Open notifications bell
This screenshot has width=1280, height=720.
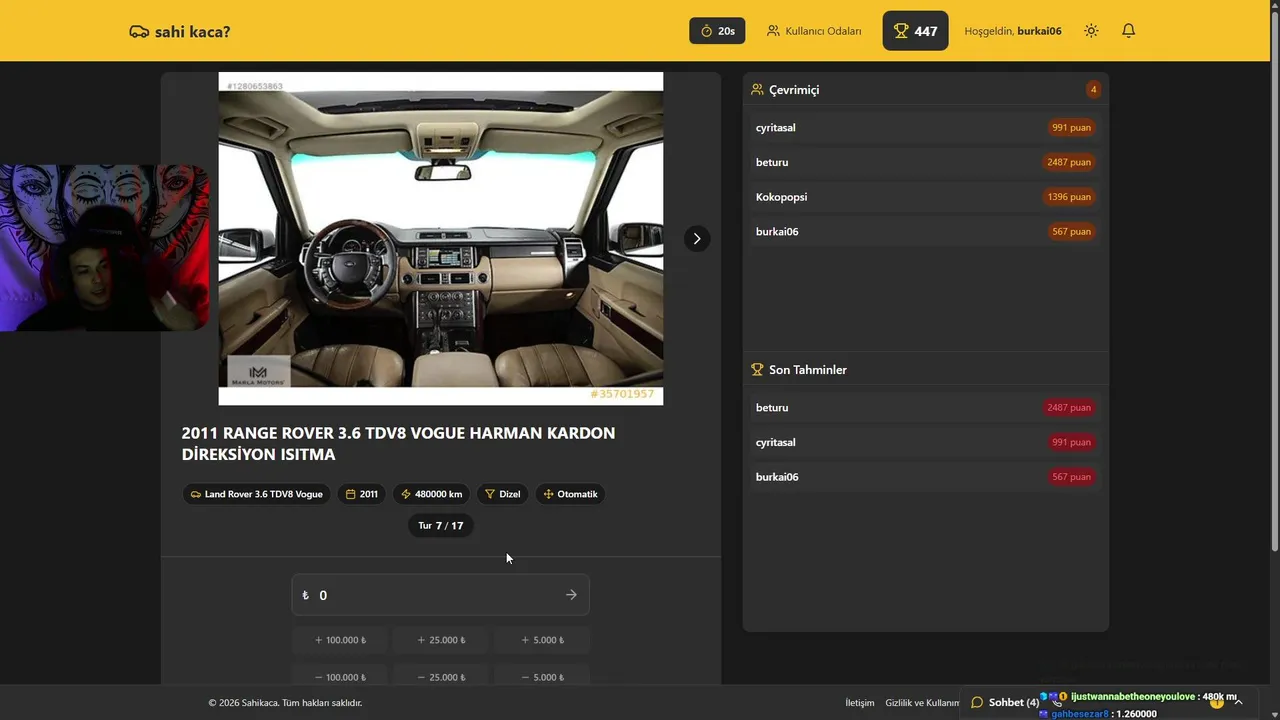click(1128, 31)
